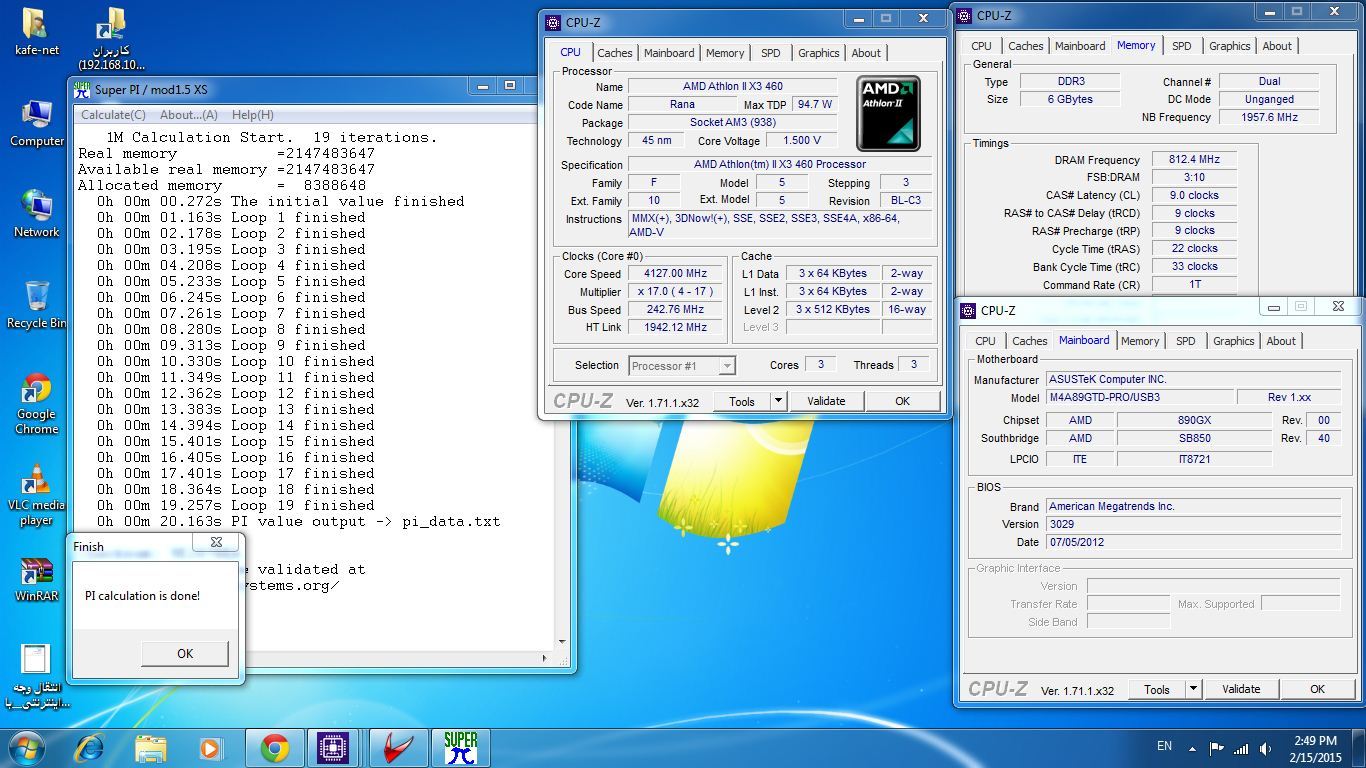Viewport: 1366px width, 768px height.
Task: Click Super PI title bar icon
Action: (x=83, y=89)
